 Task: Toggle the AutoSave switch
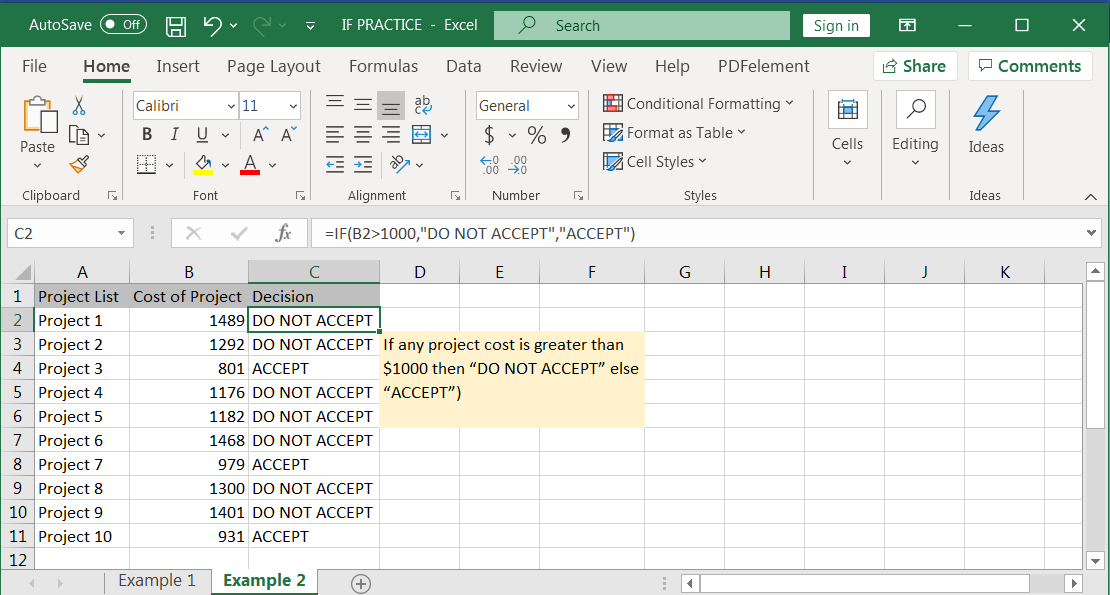(x=123, y=25)
